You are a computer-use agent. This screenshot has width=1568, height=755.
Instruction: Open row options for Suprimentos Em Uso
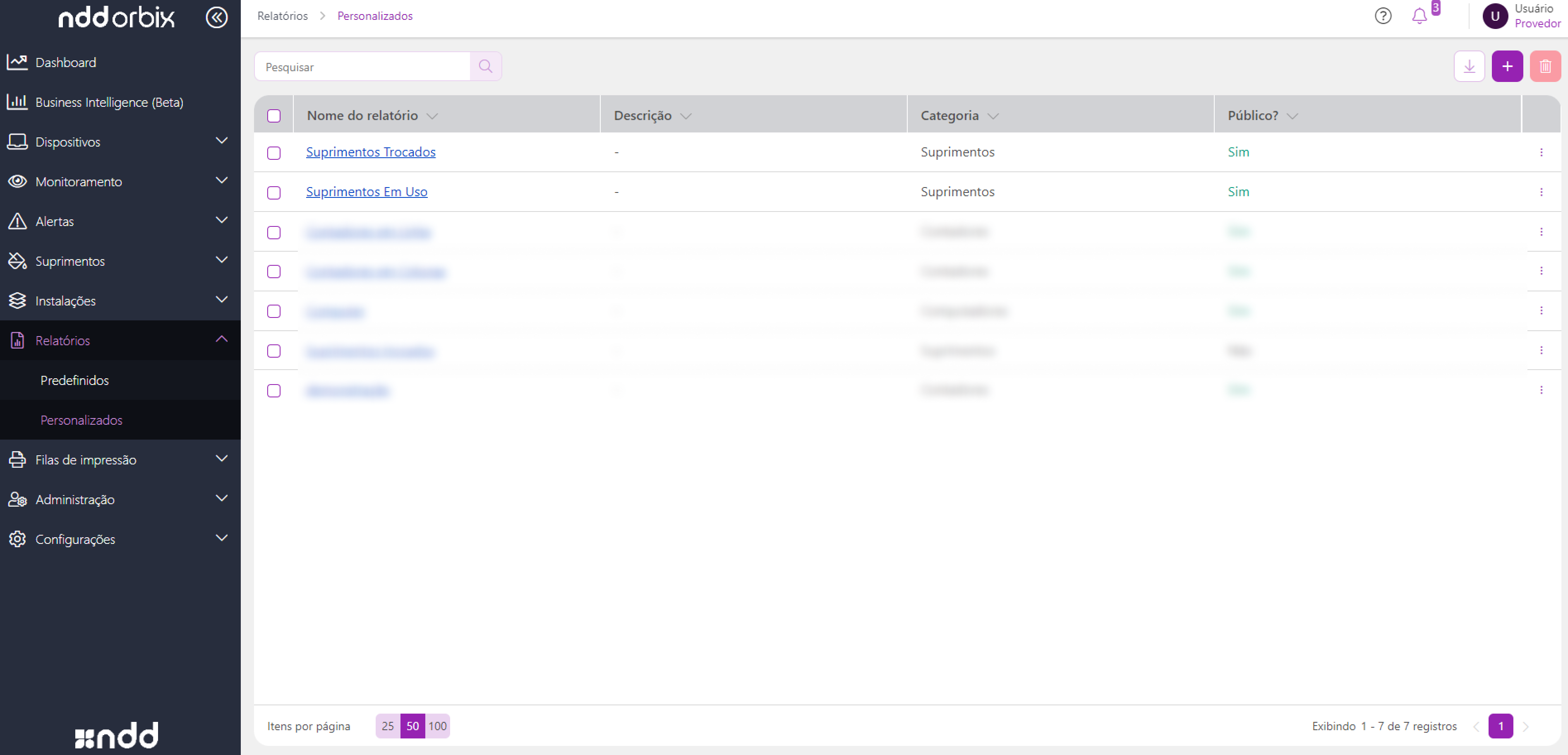pos(1541,192)
